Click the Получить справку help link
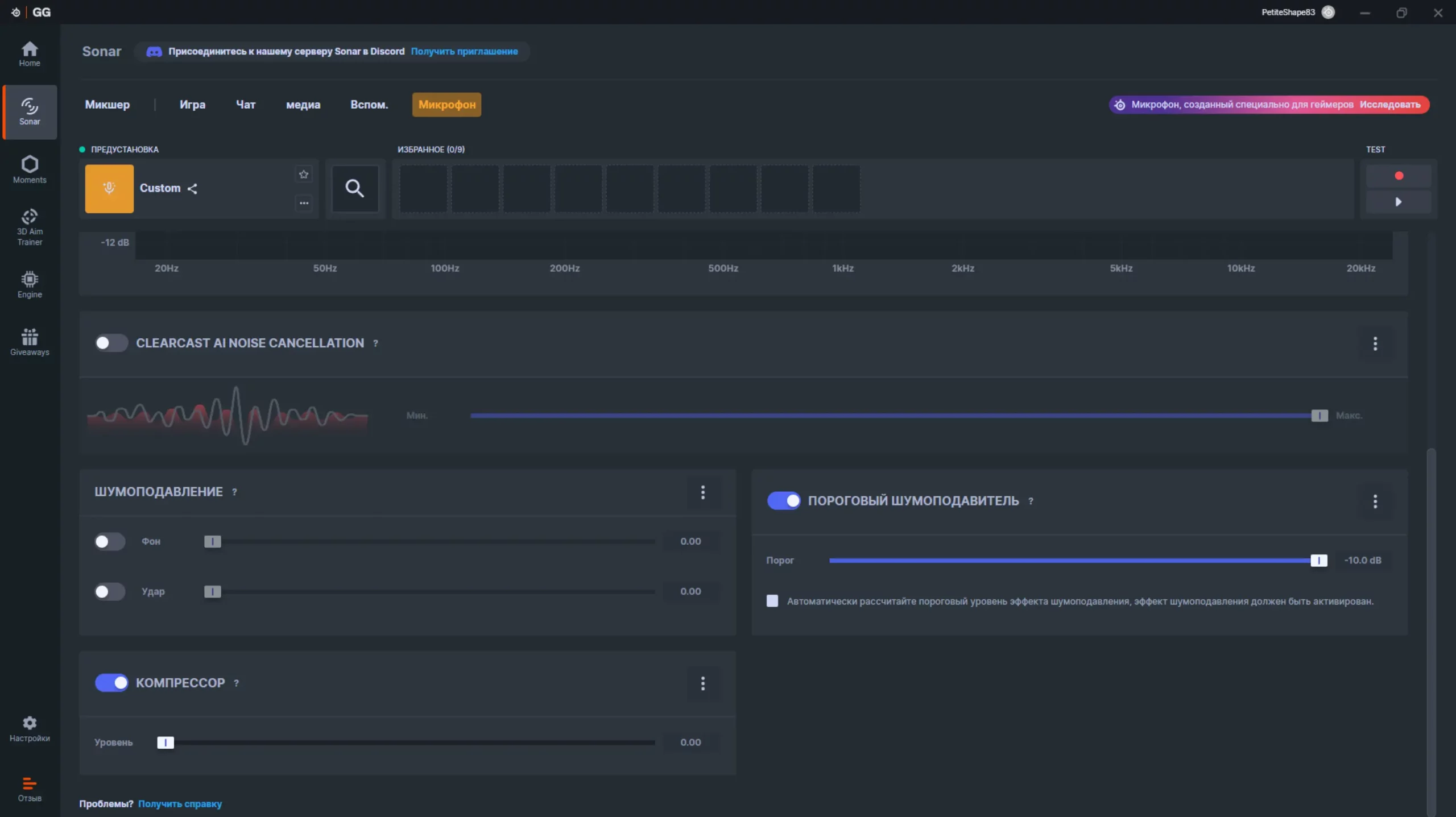 click(180, 804)
